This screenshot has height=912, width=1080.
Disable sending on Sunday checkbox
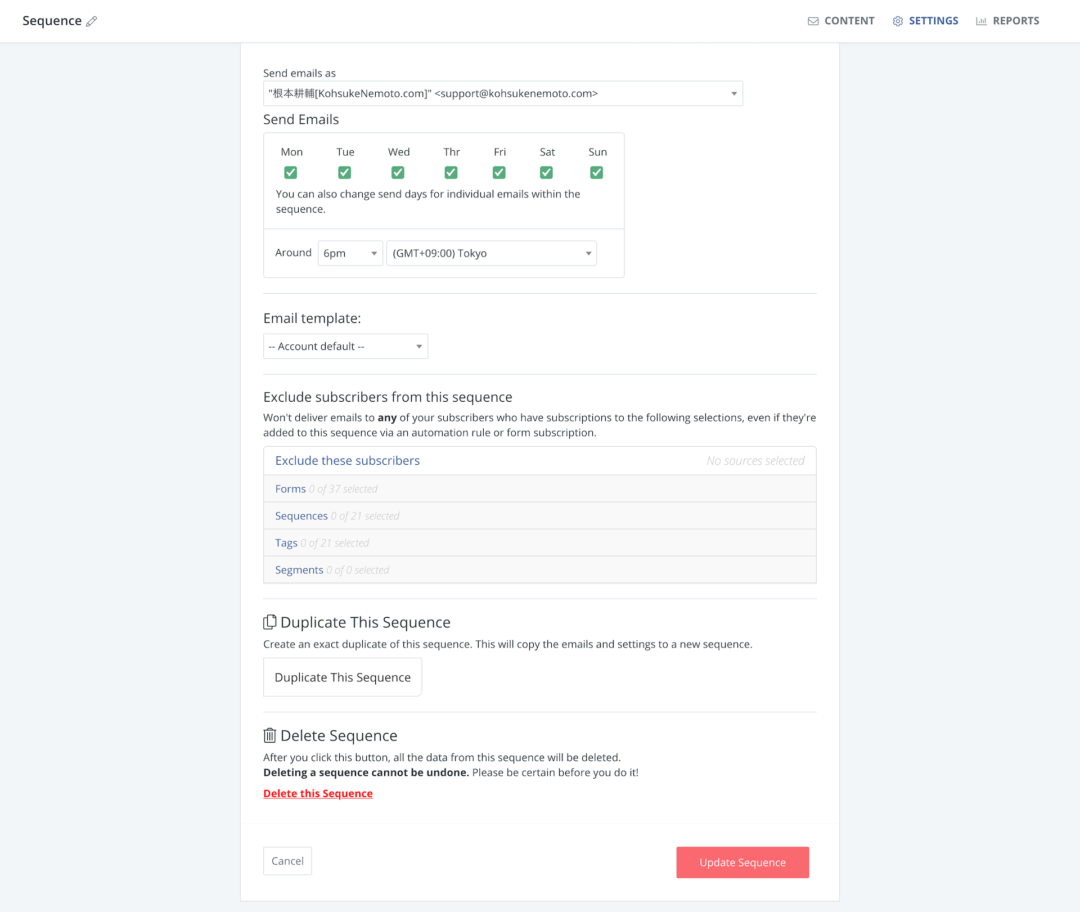click(597, 172)
